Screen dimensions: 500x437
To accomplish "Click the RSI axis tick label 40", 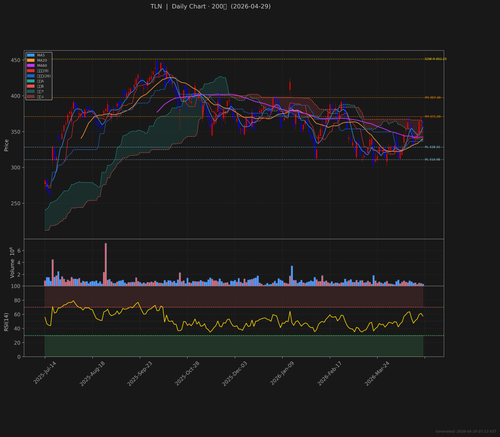I will tap(17, 329).
